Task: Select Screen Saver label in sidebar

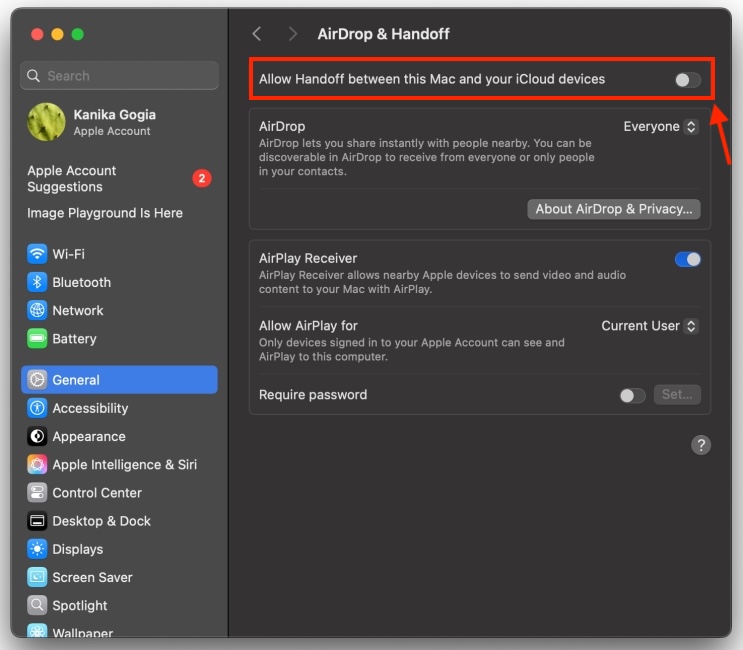Action: pyautogui.click(x=92, y=578)
